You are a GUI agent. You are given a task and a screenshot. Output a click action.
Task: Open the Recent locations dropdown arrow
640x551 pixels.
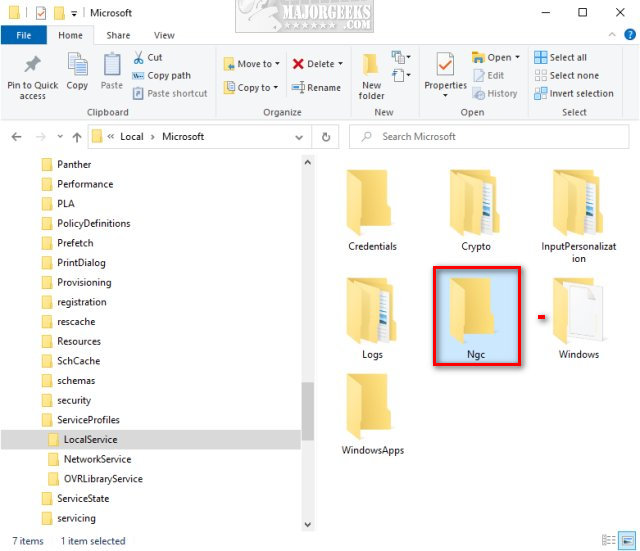tap(60, 136)
